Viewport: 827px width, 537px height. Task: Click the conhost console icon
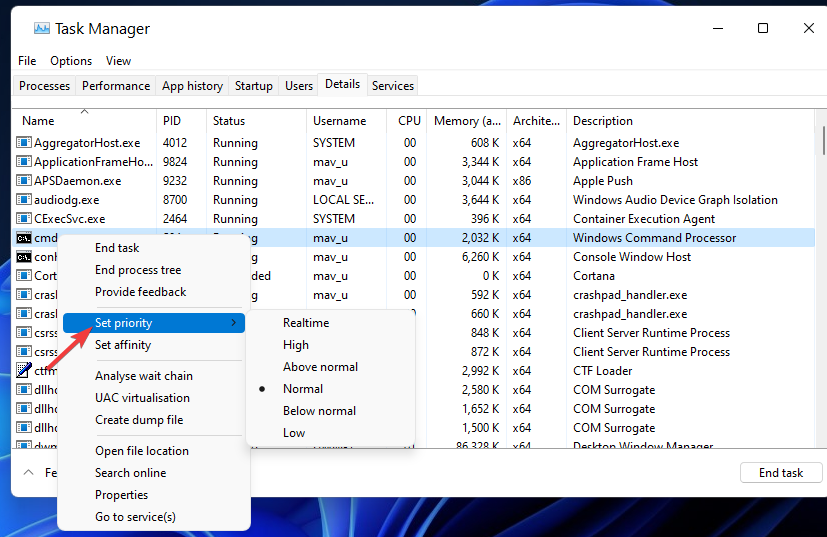pos(24,257)
